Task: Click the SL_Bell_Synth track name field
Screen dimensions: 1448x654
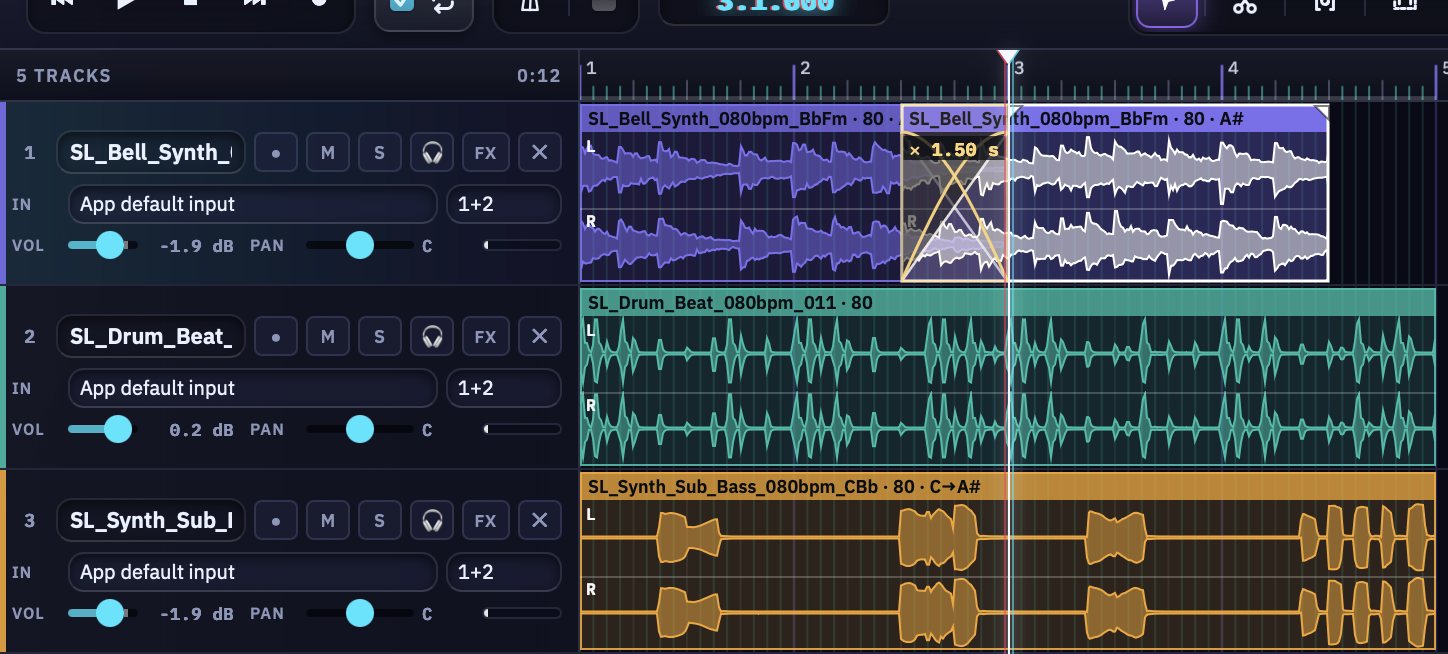Action: 151,153
